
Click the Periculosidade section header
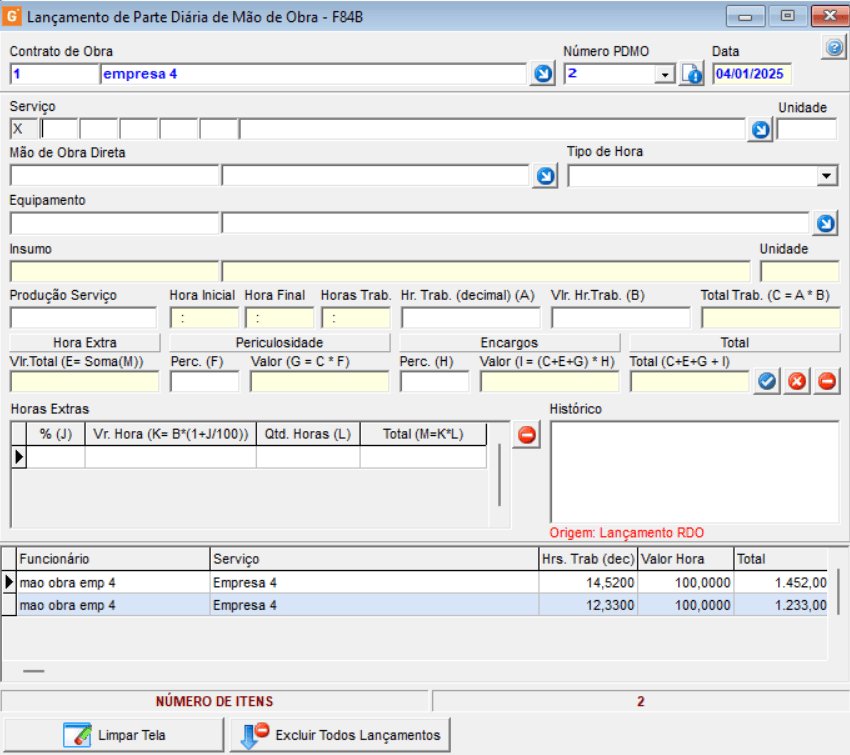280,343
